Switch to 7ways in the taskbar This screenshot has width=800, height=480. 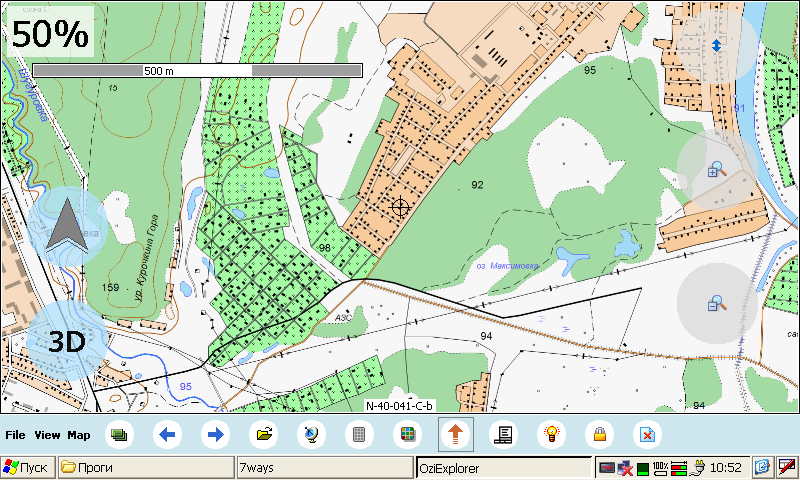(324, 467)
